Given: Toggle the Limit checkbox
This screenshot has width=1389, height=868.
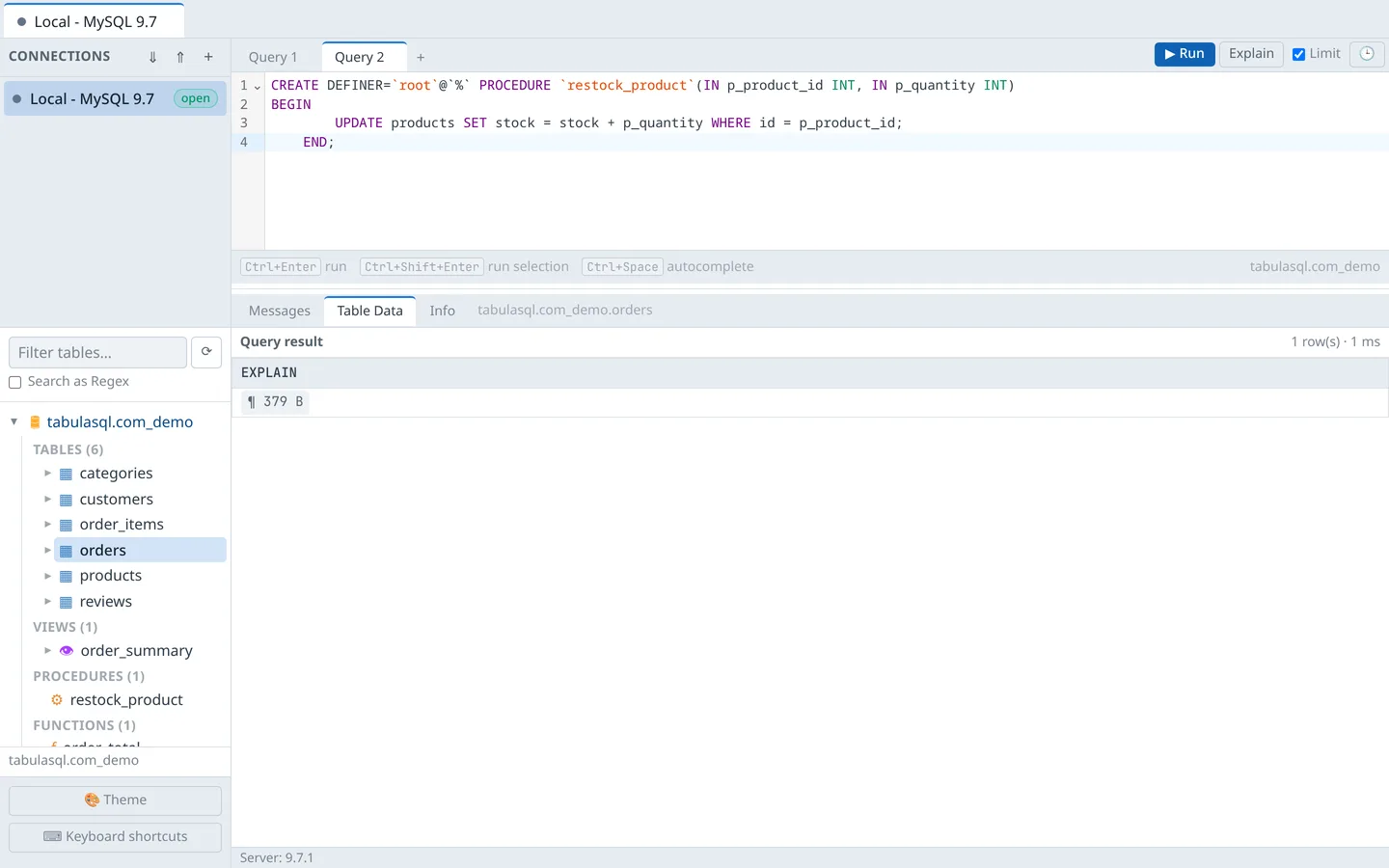Looking at the screenshot, I should click(1298, 54).
